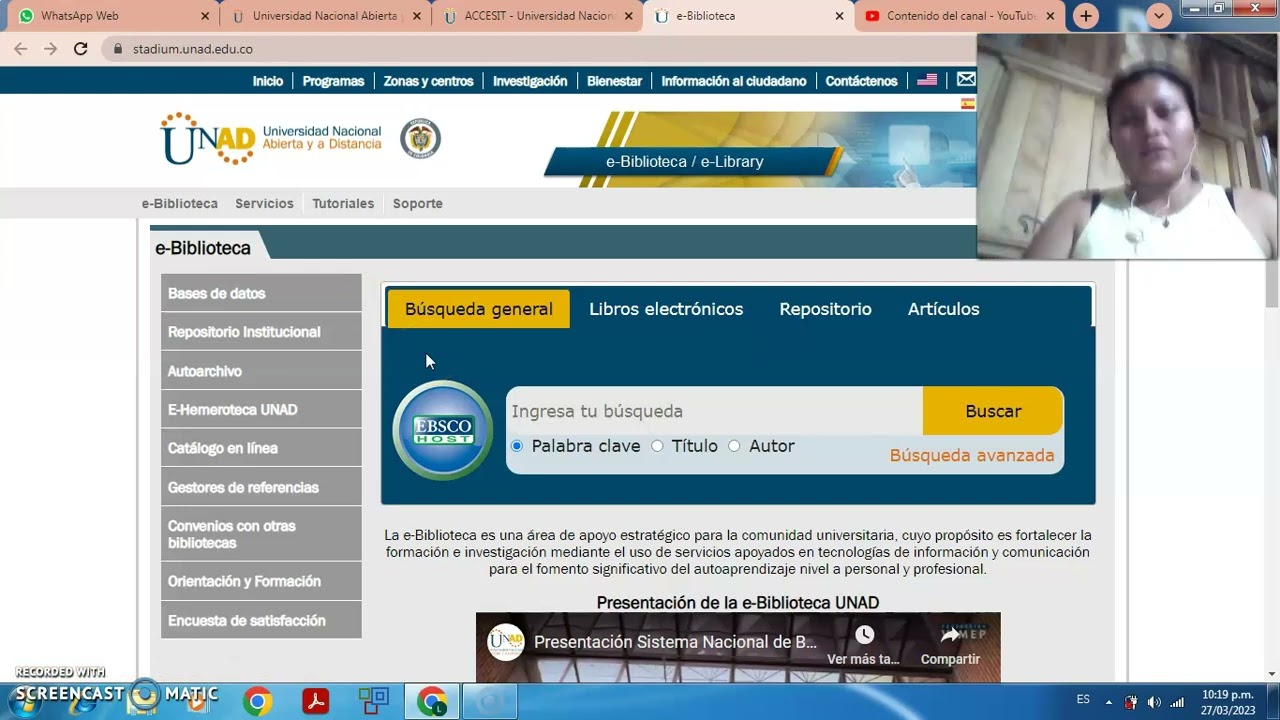1280x720 pixels.
Task: Open E-Hemeroteca UNAD in sidebar
Action: tap(261, 410)
